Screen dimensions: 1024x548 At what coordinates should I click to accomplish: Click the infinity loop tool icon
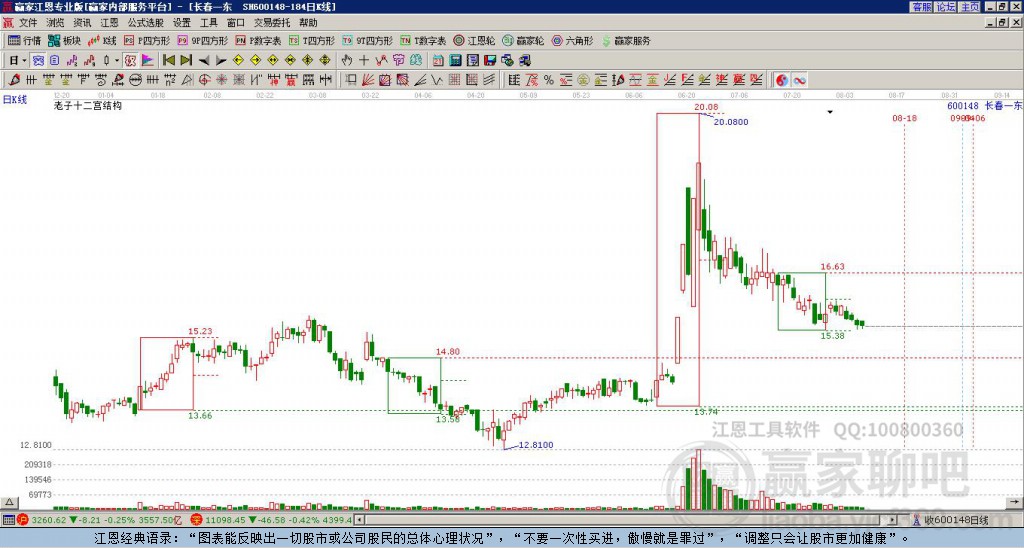pos(799,80)
